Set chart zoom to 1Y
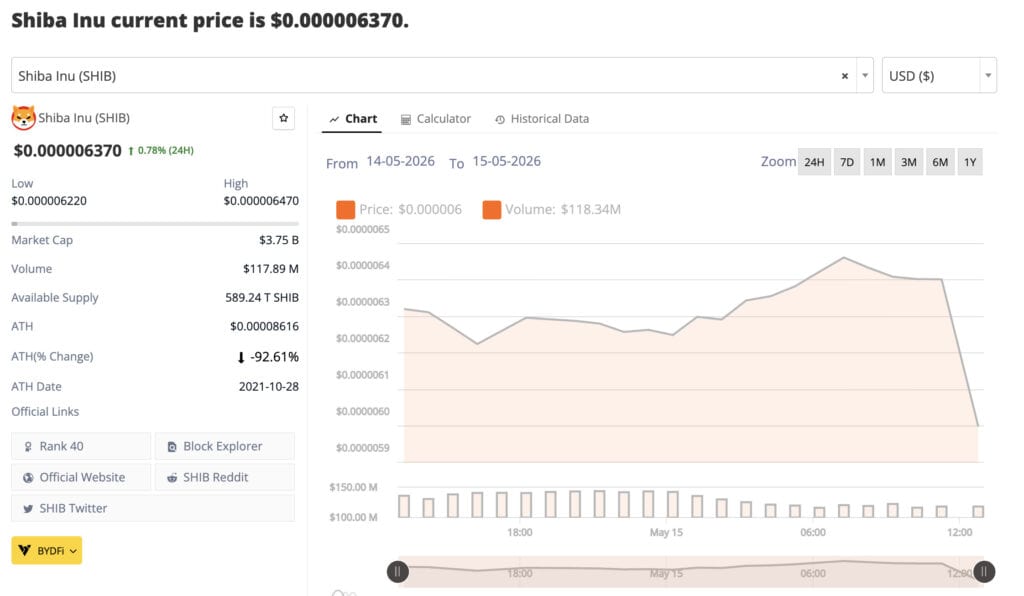This screenshot has height=596, width=1024. (970, 162)
